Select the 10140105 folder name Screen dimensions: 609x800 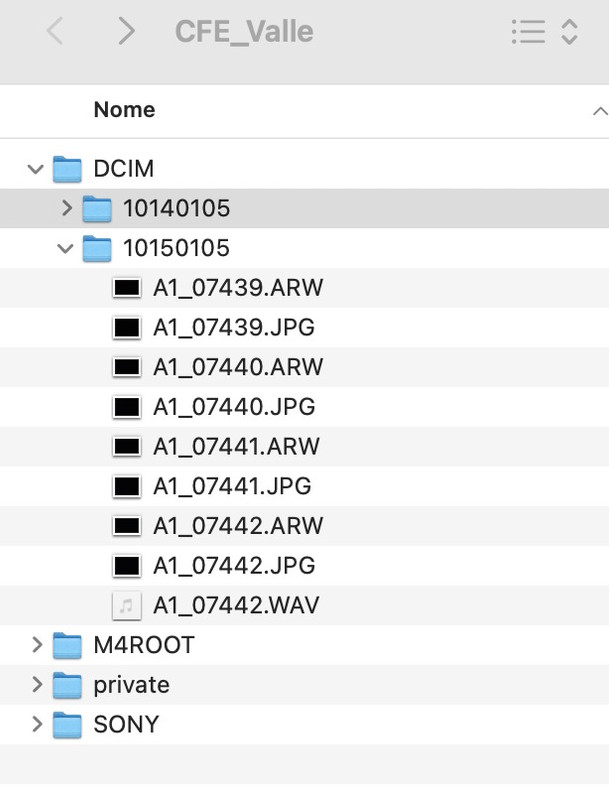coord(176,208)
